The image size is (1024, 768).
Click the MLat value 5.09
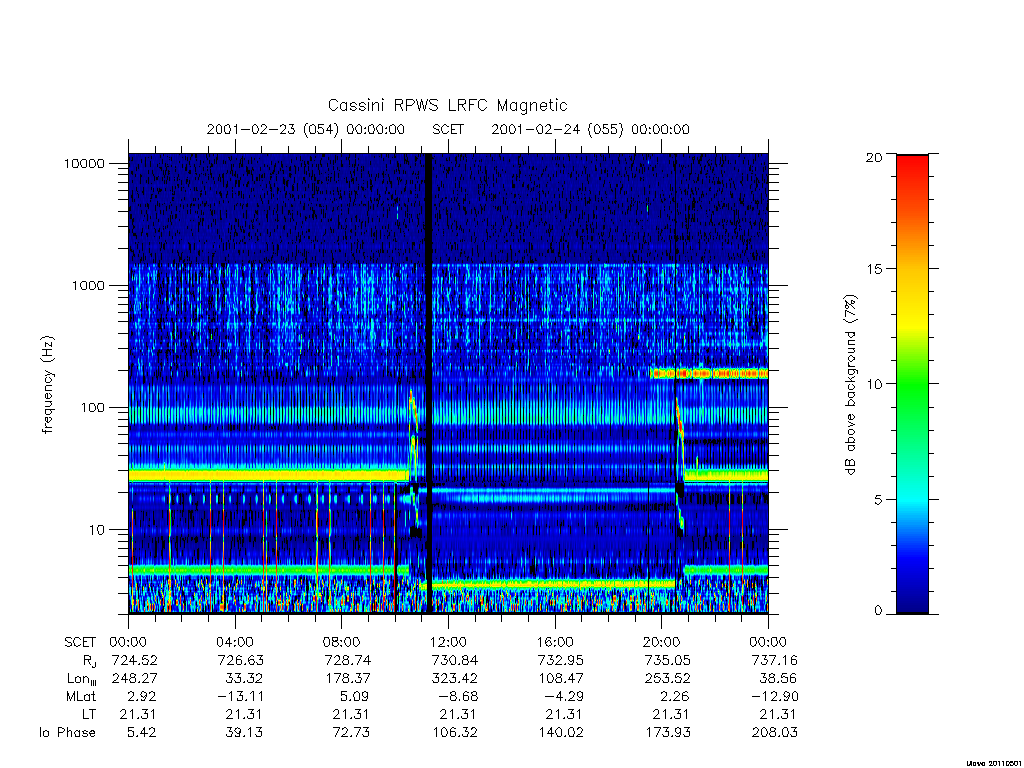pos(355,697)
